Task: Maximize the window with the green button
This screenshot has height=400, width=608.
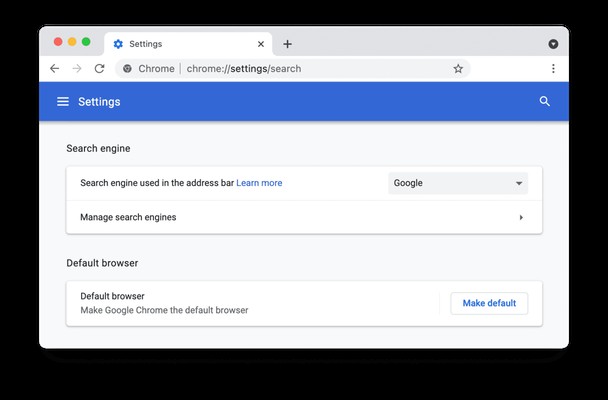Action: point(86,42)
